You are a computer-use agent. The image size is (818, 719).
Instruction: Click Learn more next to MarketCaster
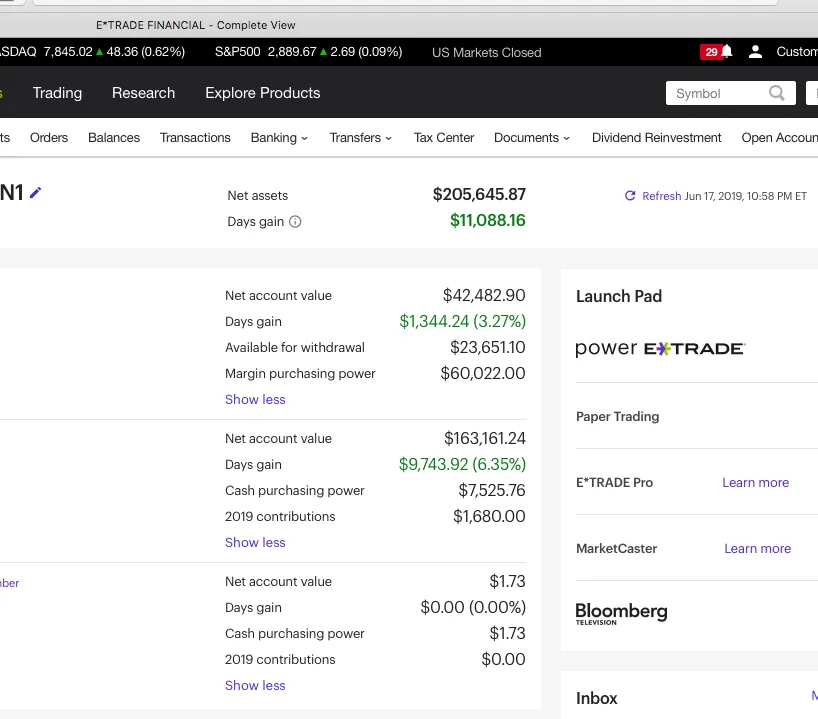757,548
